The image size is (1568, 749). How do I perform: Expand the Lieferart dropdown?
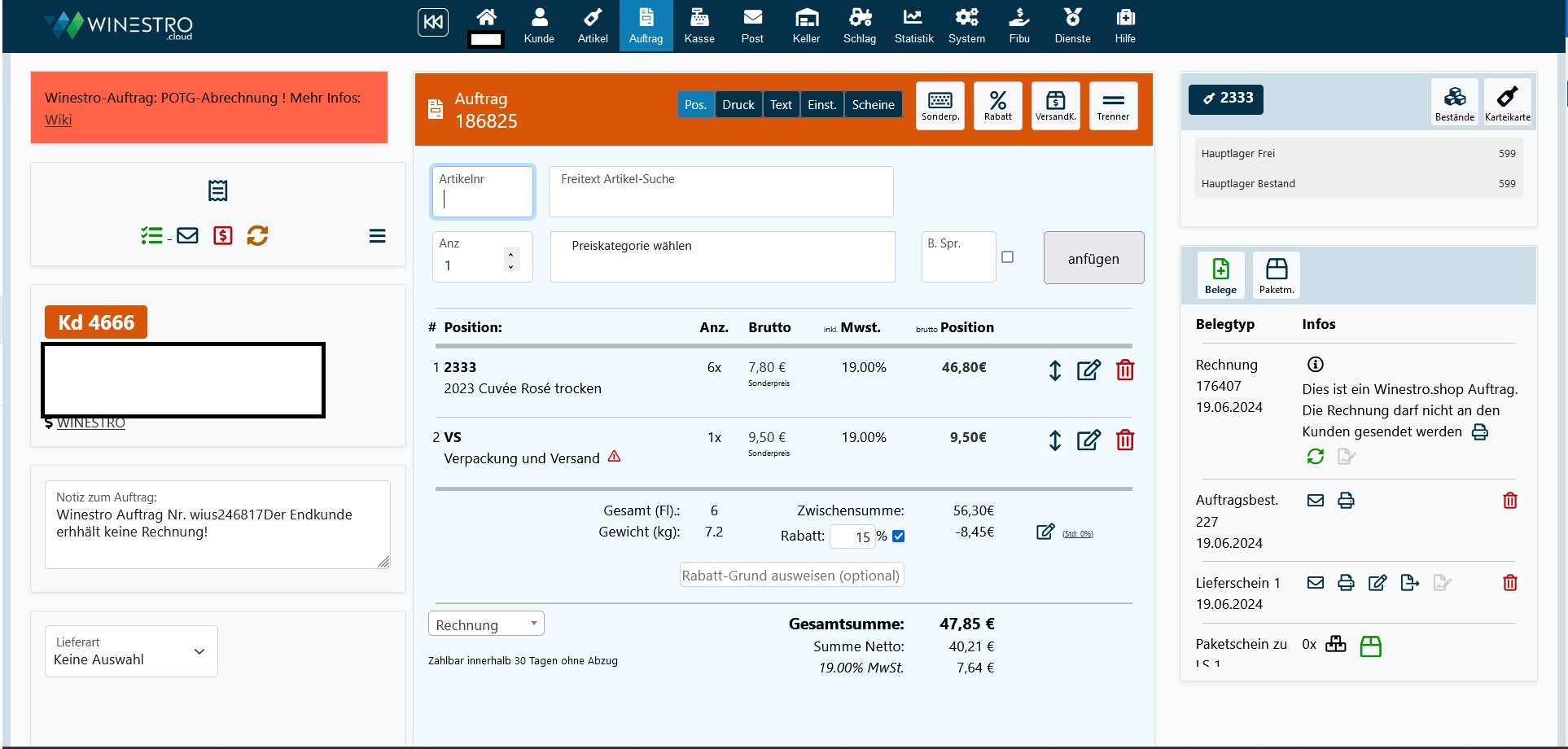[x=131, y=651]
